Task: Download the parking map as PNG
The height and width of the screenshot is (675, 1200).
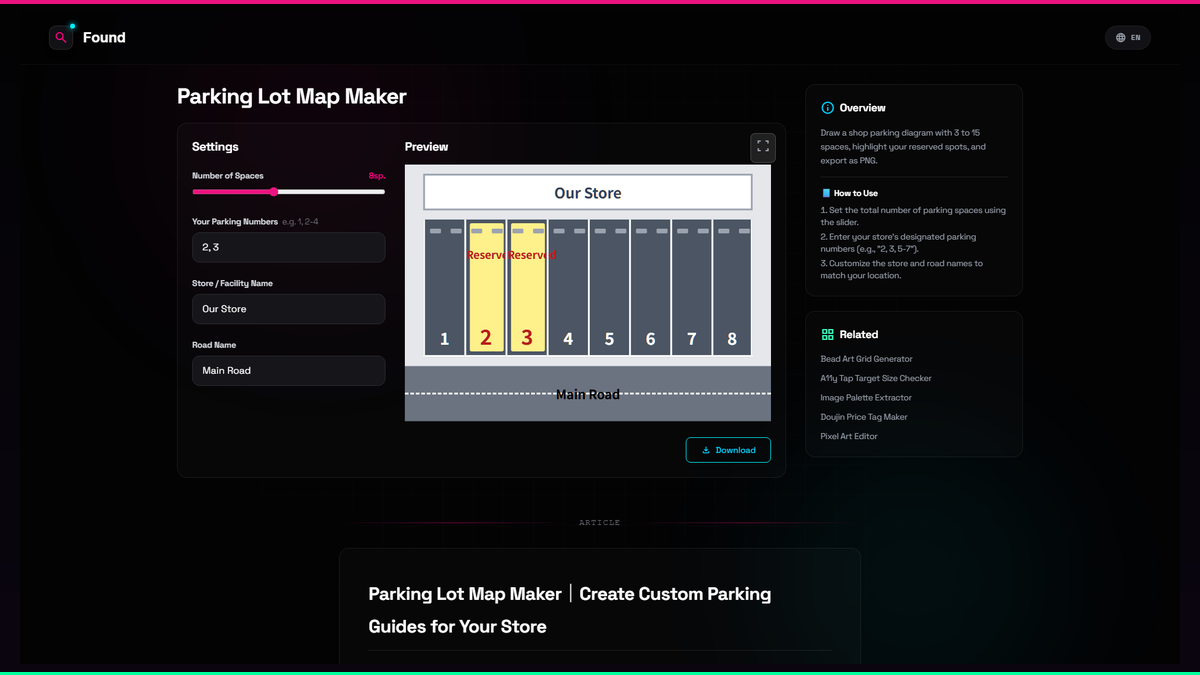Action: pos(728,450)
